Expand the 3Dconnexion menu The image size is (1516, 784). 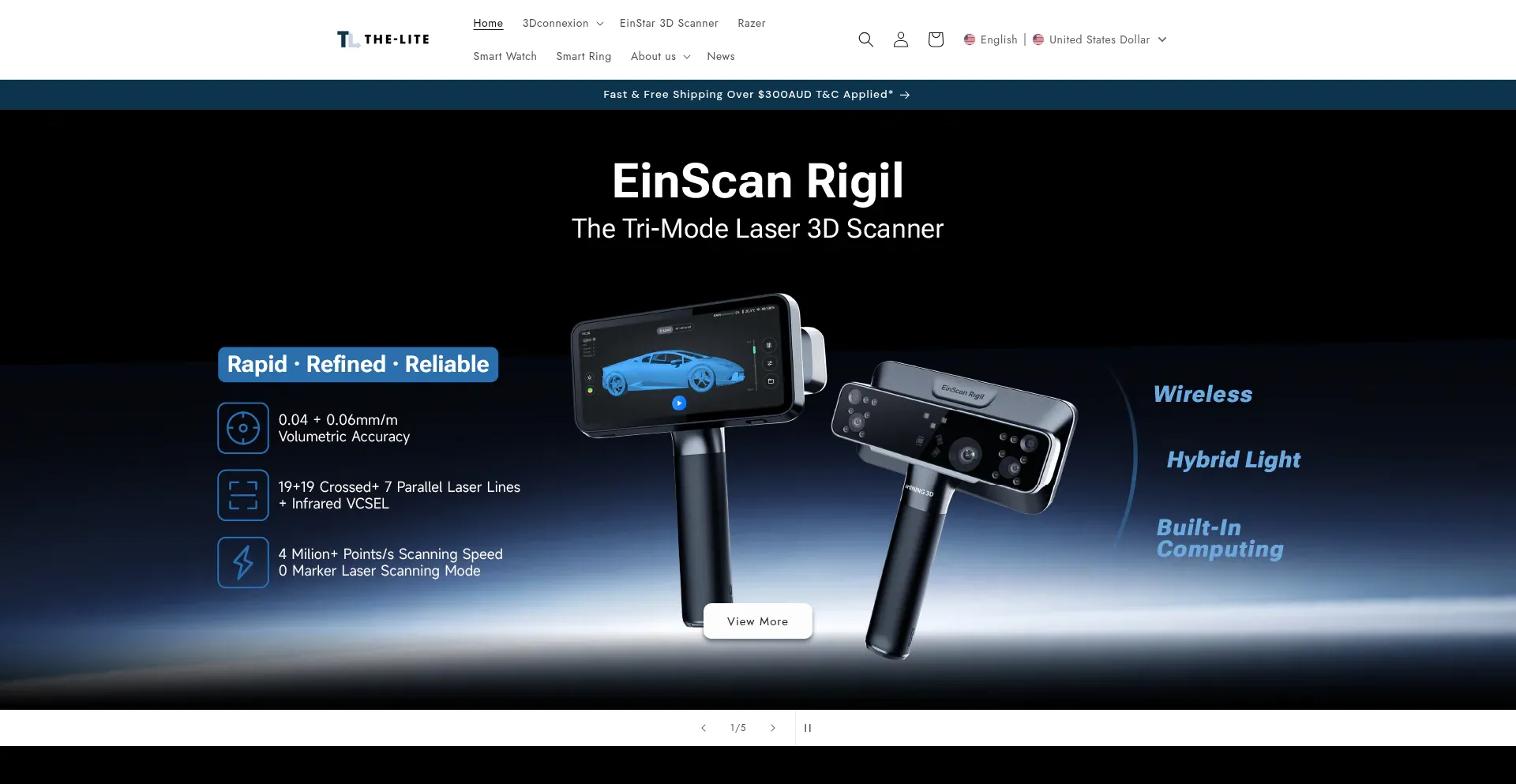pyautogui.click(x=563, y=24)
